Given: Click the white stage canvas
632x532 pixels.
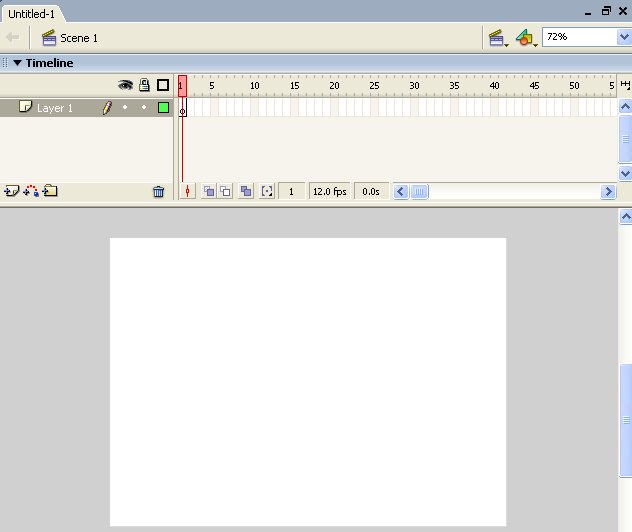Looking at the screenshot, I should [308, 382].
